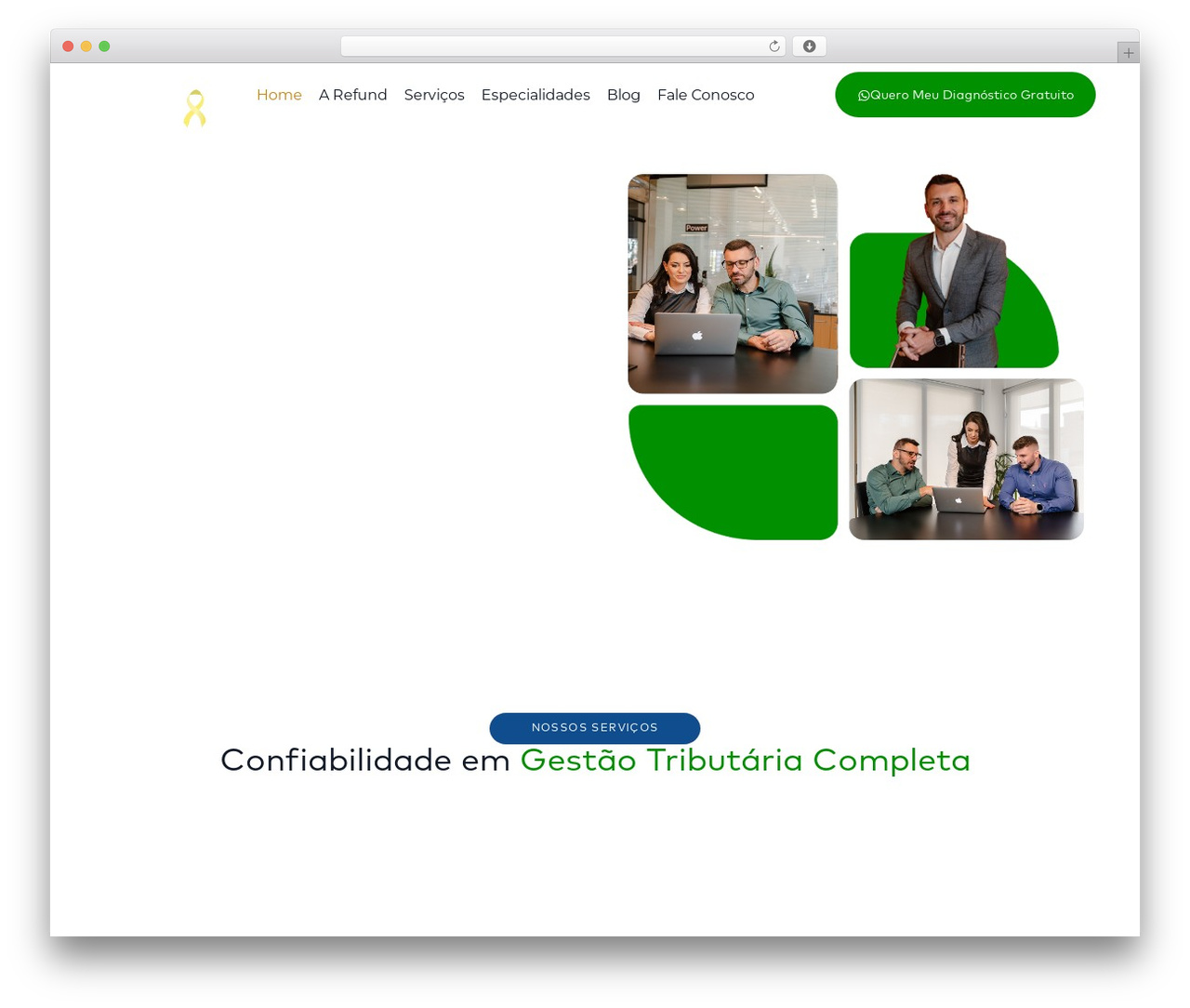This screenshot has height=1008, width=1190.
Task: Click the Confiabilidade em heading text
Action: (365, 760)
